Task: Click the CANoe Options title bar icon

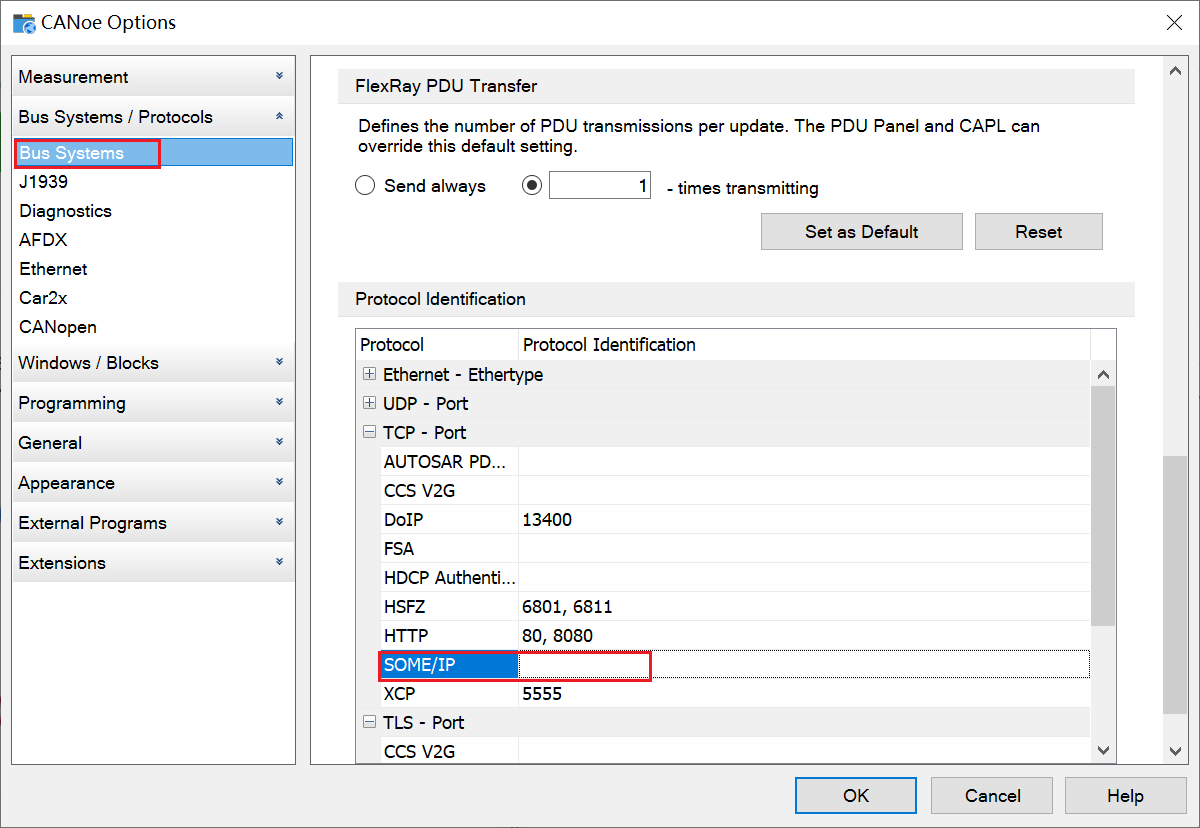Action: (24, 22)
